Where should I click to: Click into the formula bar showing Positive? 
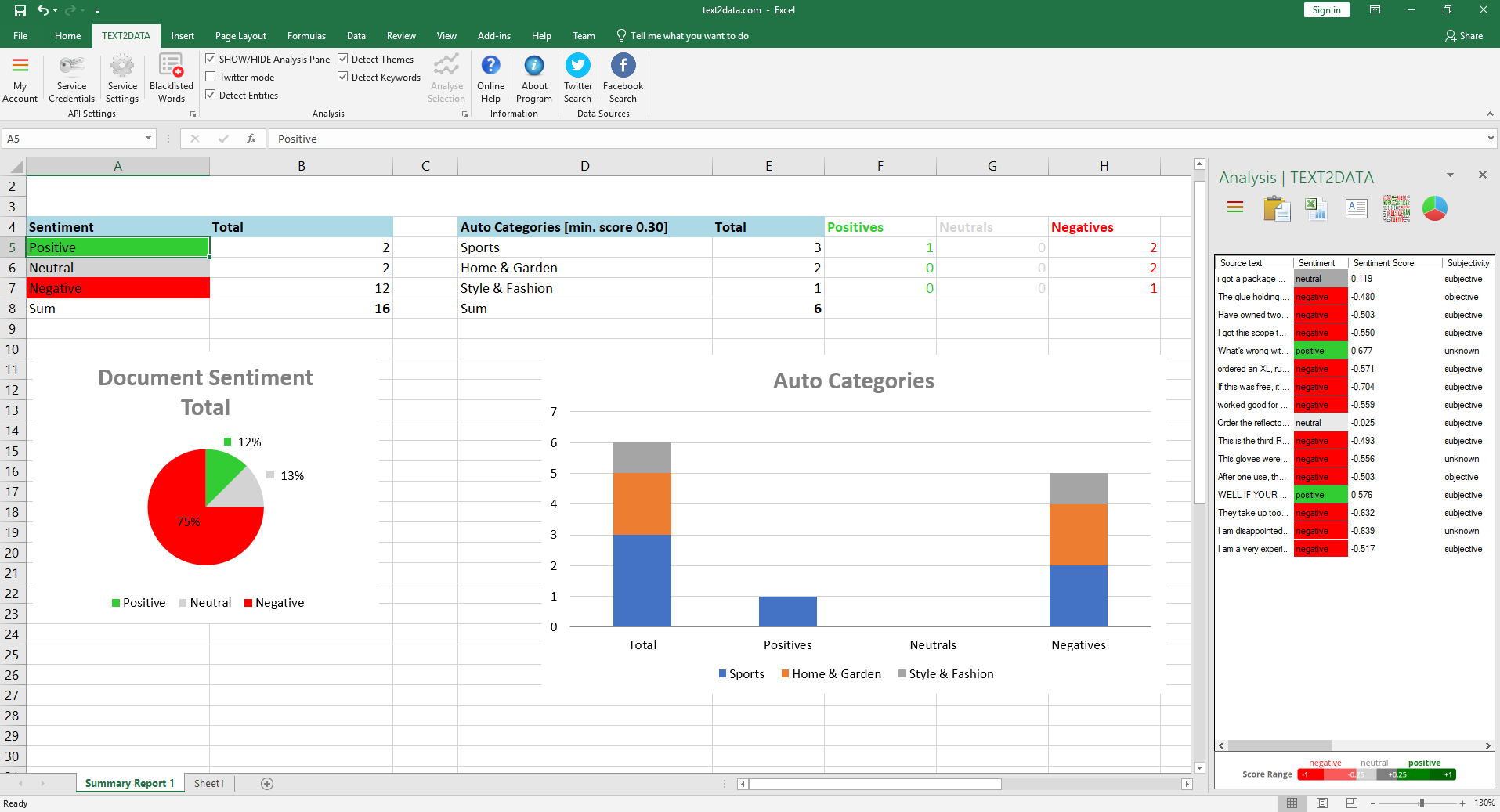(x=877, y=139)
